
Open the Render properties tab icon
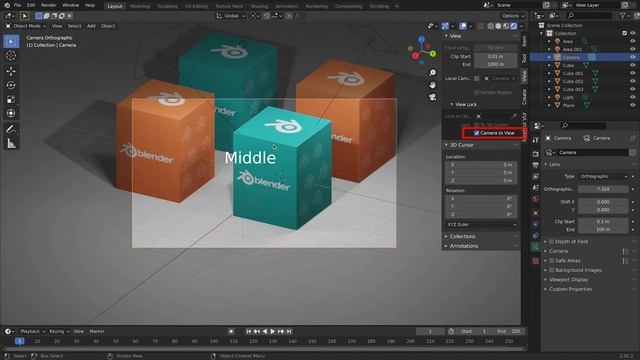tap(536, 154)
